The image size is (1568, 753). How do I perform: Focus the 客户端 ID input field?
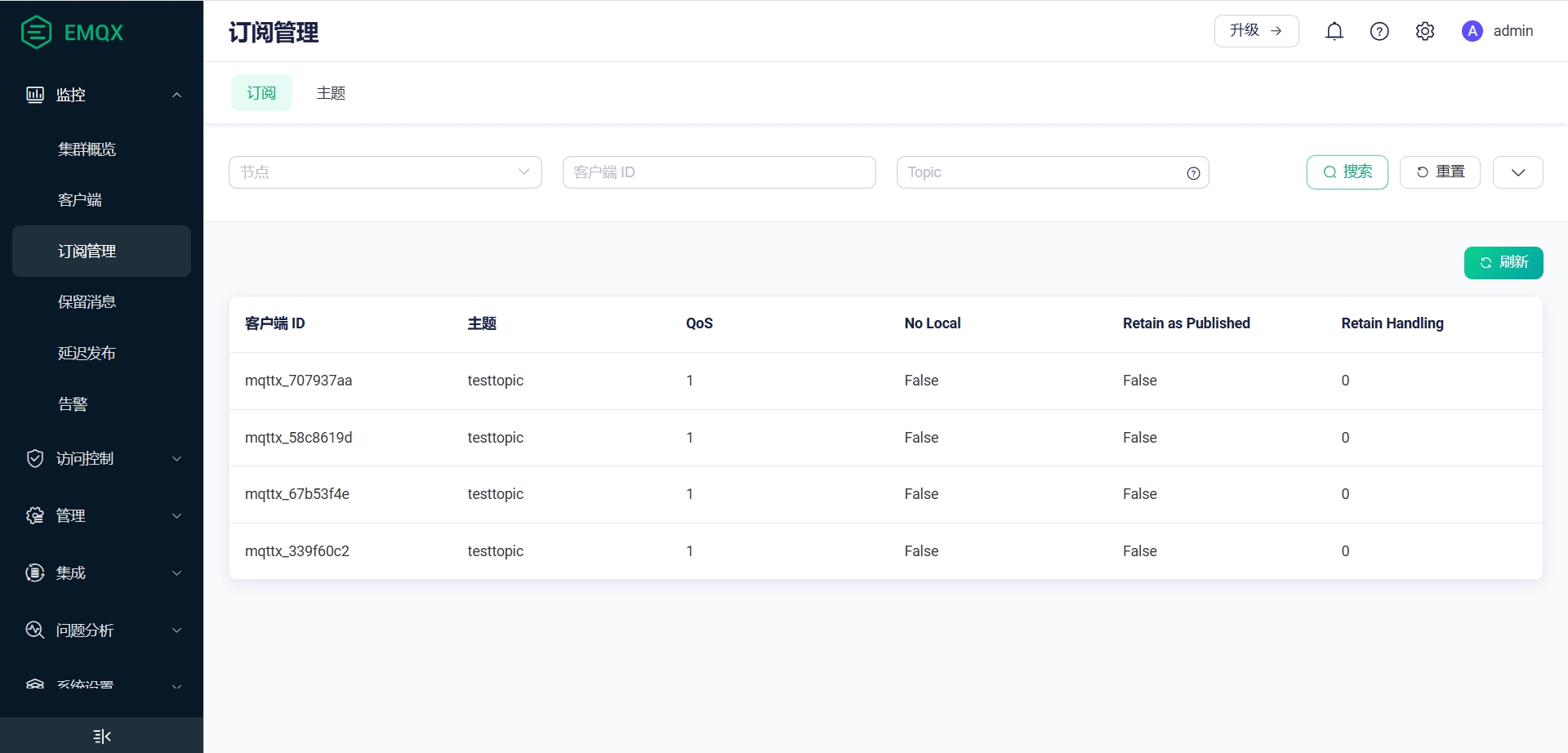click(719, 172)
